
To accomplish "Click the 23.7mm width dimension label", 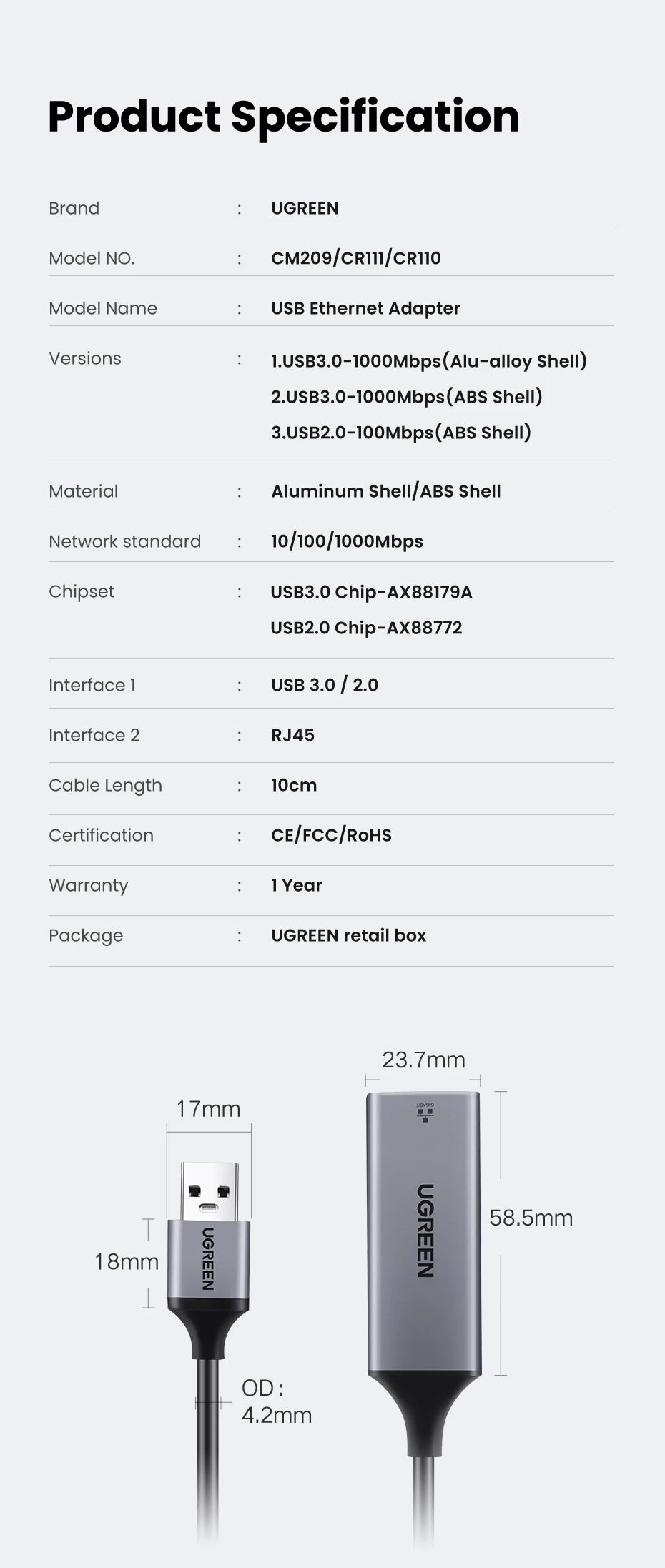I will [x=423, y=1060].
